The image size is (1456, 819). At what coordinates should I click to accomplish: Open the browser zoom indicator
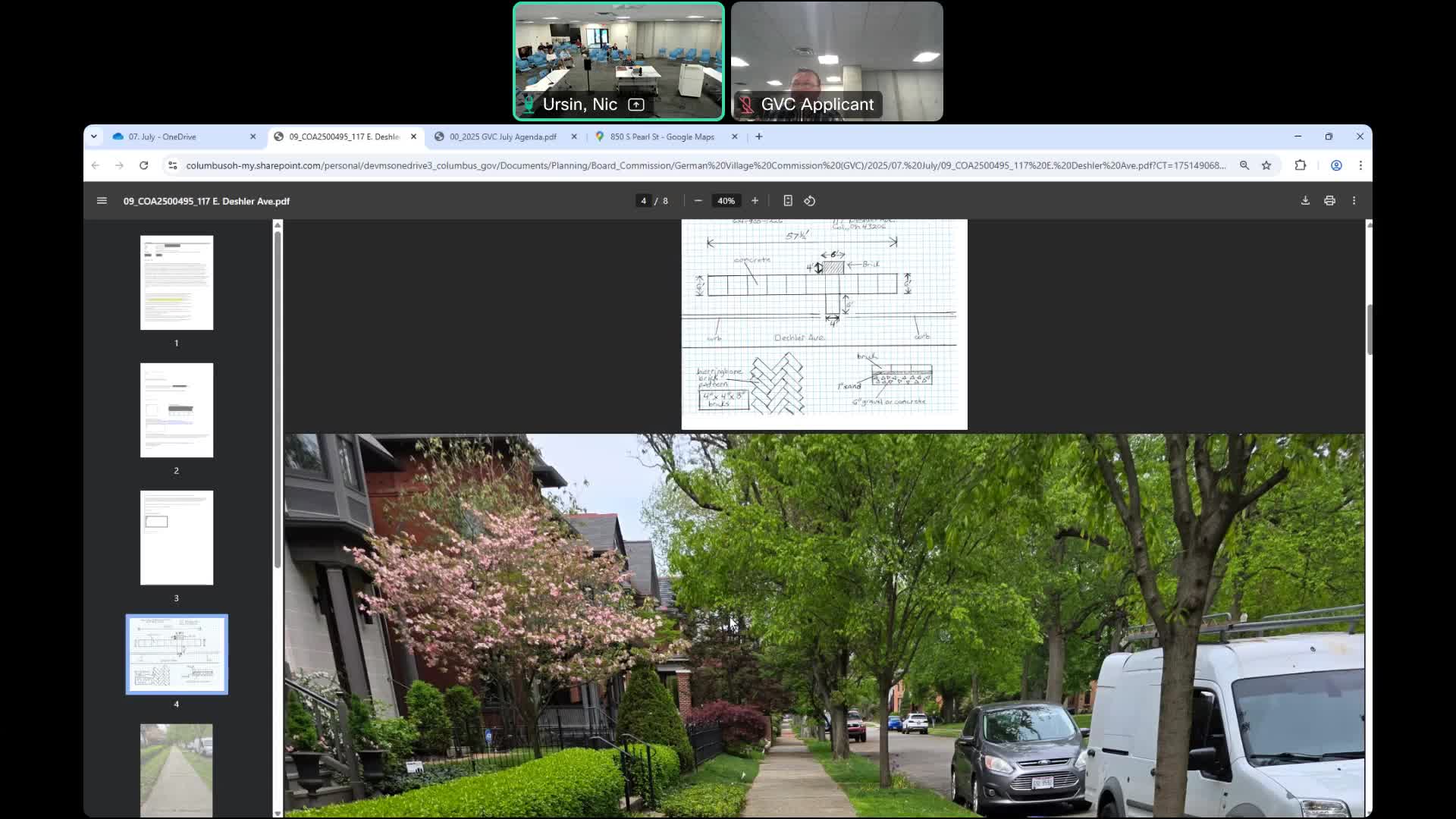(x=1244, y=165)
